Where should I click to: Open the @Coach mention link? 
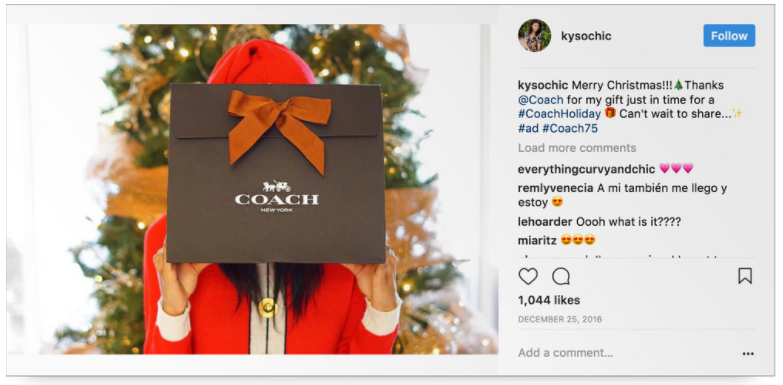(540, 99)
